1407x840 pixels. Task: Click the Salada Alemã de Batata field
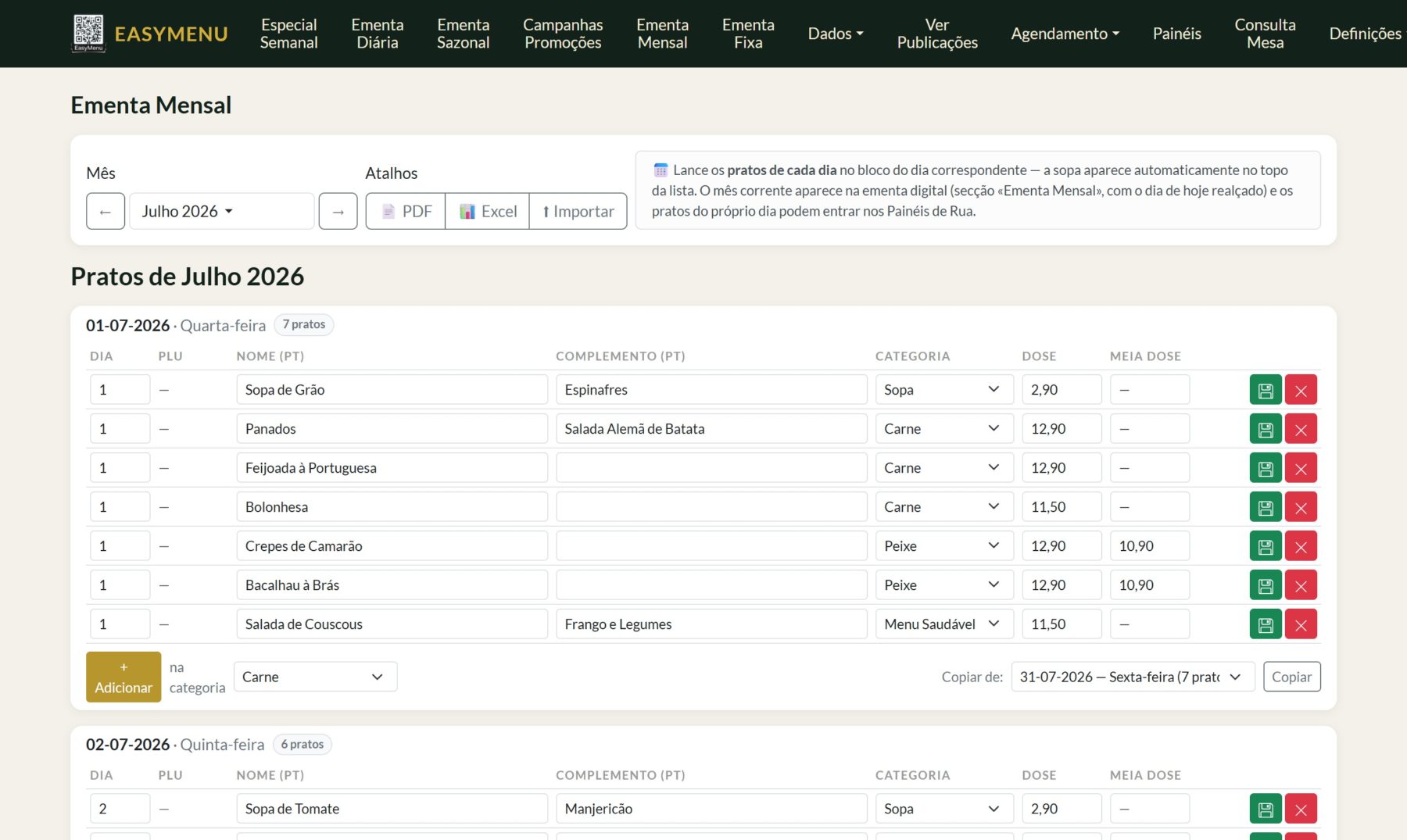click(x=711, y=429)
